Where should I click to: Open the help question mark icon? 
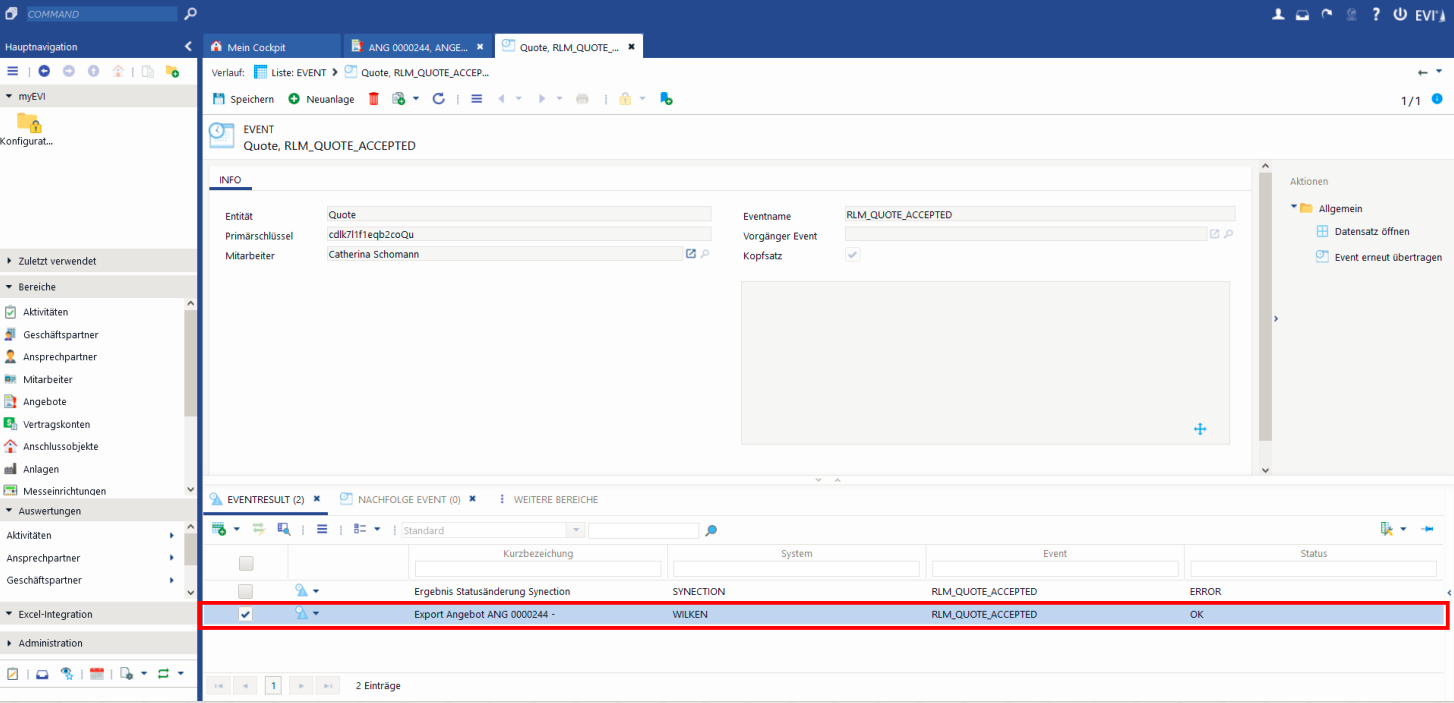pos(1375,14)
